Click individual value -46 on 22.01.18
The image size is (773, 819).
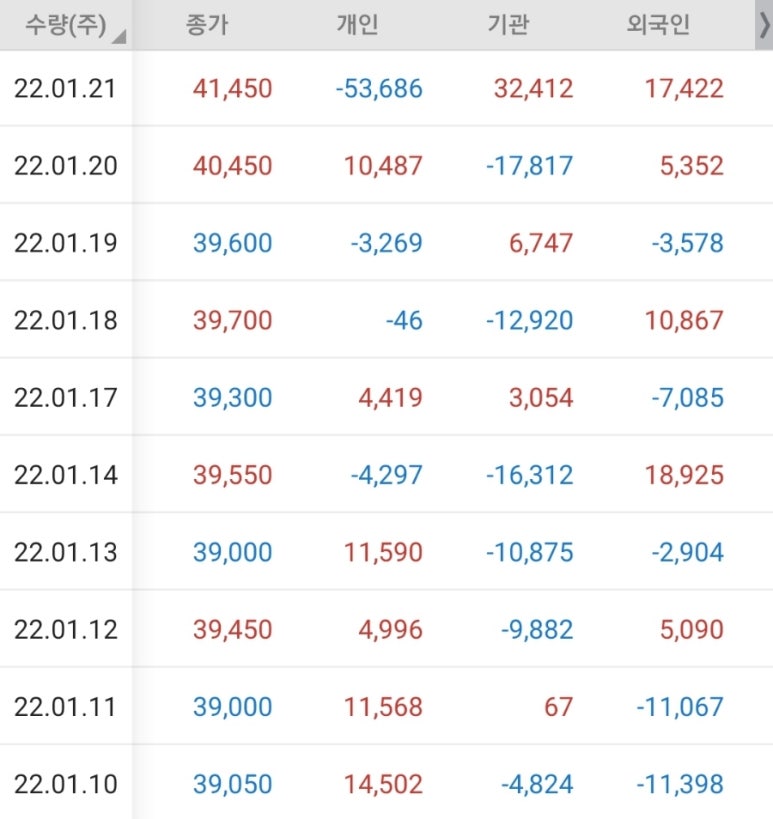[x=404, y=320]
